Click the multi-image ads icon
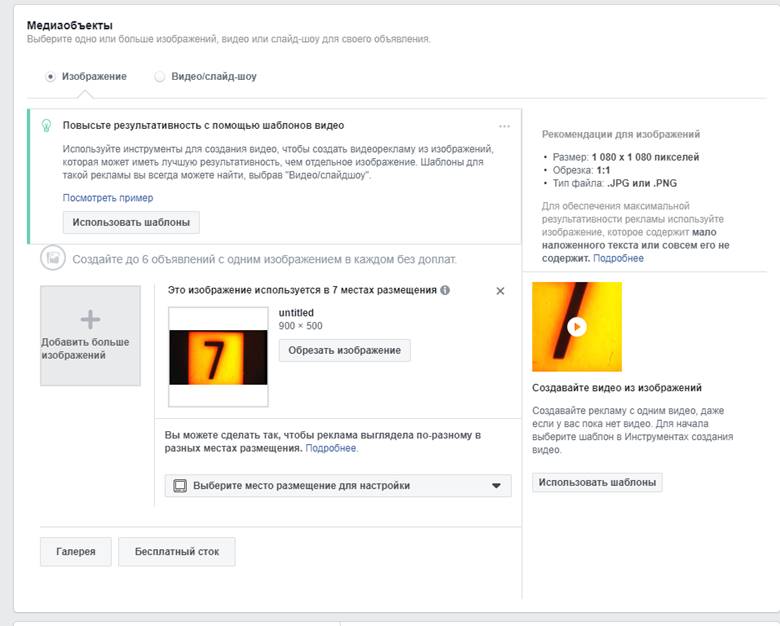Viewport: 780px width, 626px height. 53,259
